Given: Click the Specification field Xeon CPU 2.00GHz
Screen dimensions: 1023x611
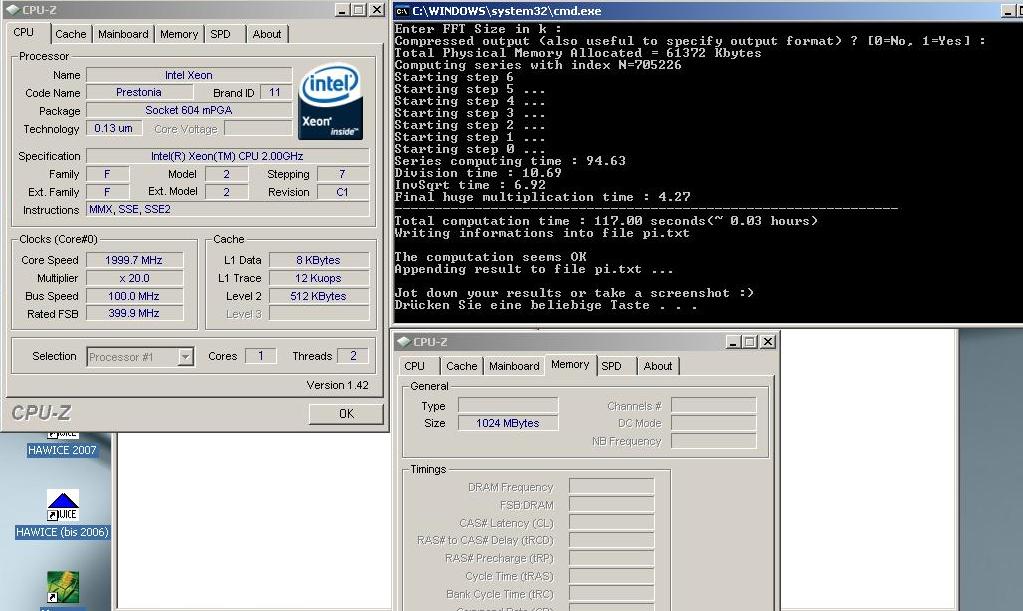Looking at the screenshot, I should coord(227,156).
